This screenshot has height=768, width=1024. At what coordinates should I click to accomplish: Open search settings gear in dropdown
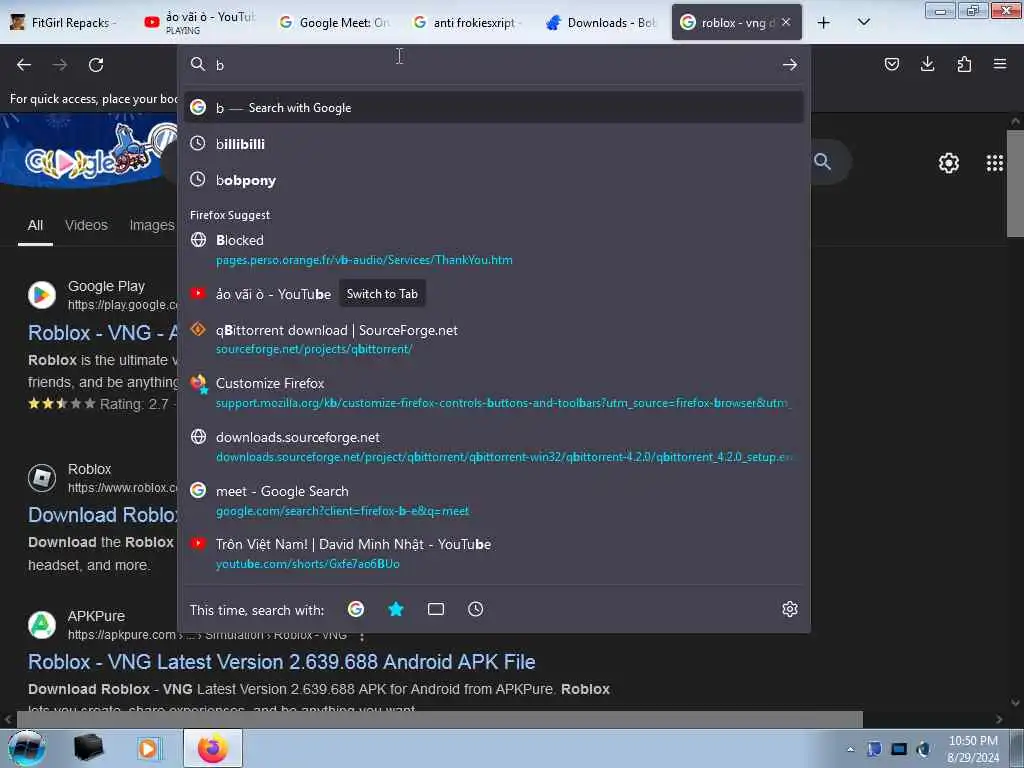790,609
